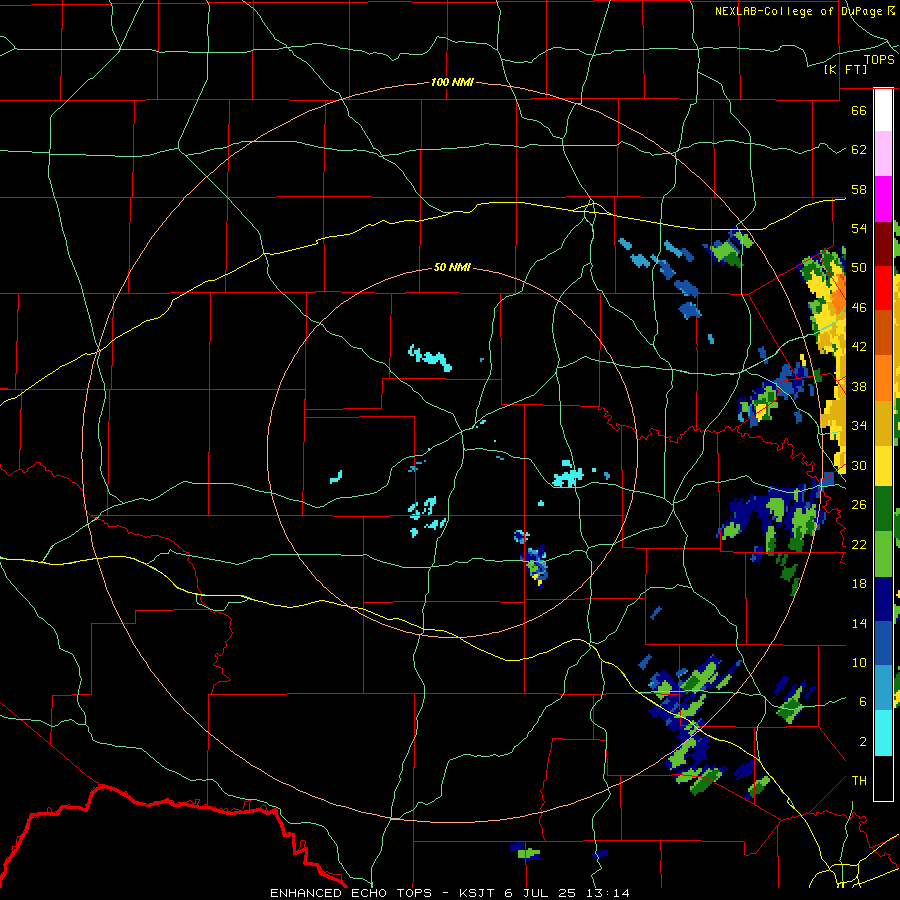Pick the cyan swatch near 2

tap(883, 733)
